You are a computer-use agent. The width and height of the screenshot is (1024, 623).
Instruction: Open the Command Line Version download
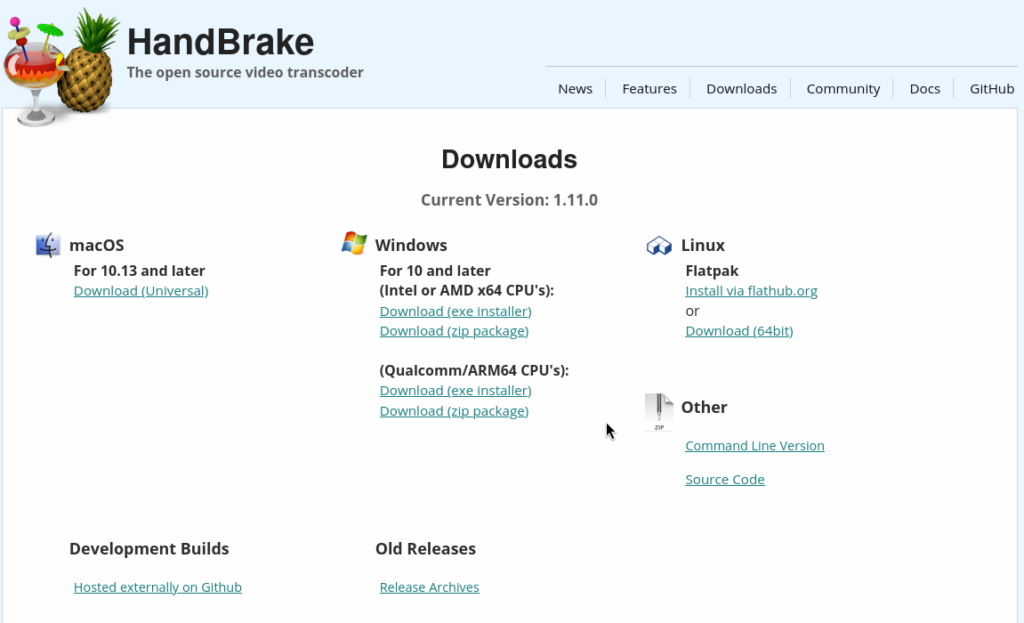754,445
